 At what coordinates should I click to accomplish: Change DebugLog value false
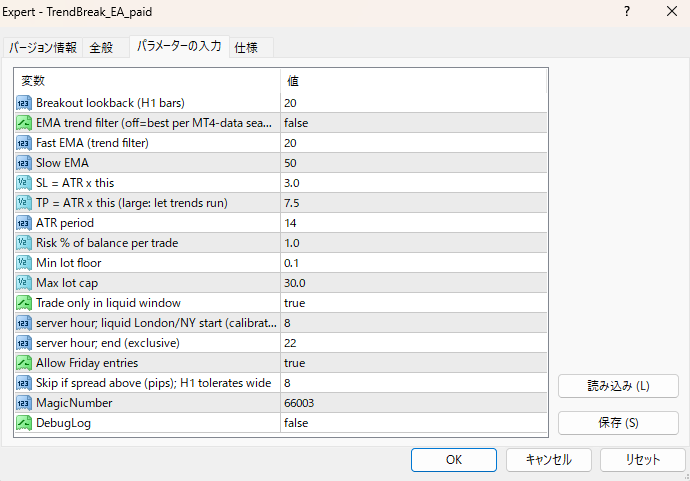[x=414, y=423]
